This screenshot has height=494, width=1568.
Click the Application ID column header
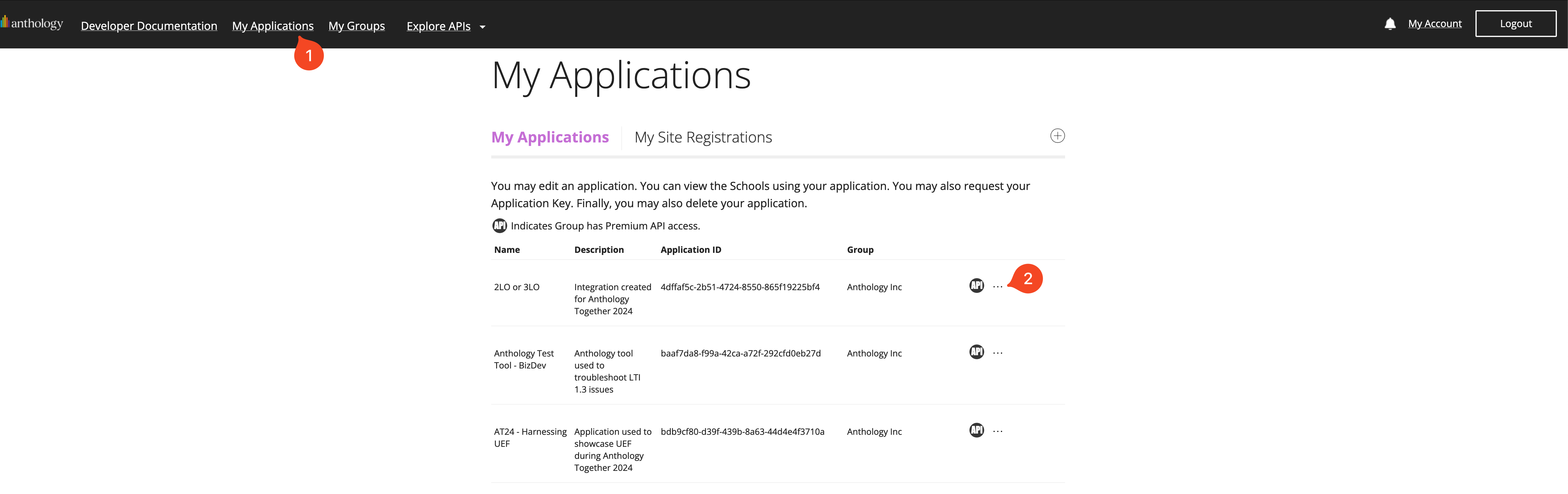click(x=691, y=249)
